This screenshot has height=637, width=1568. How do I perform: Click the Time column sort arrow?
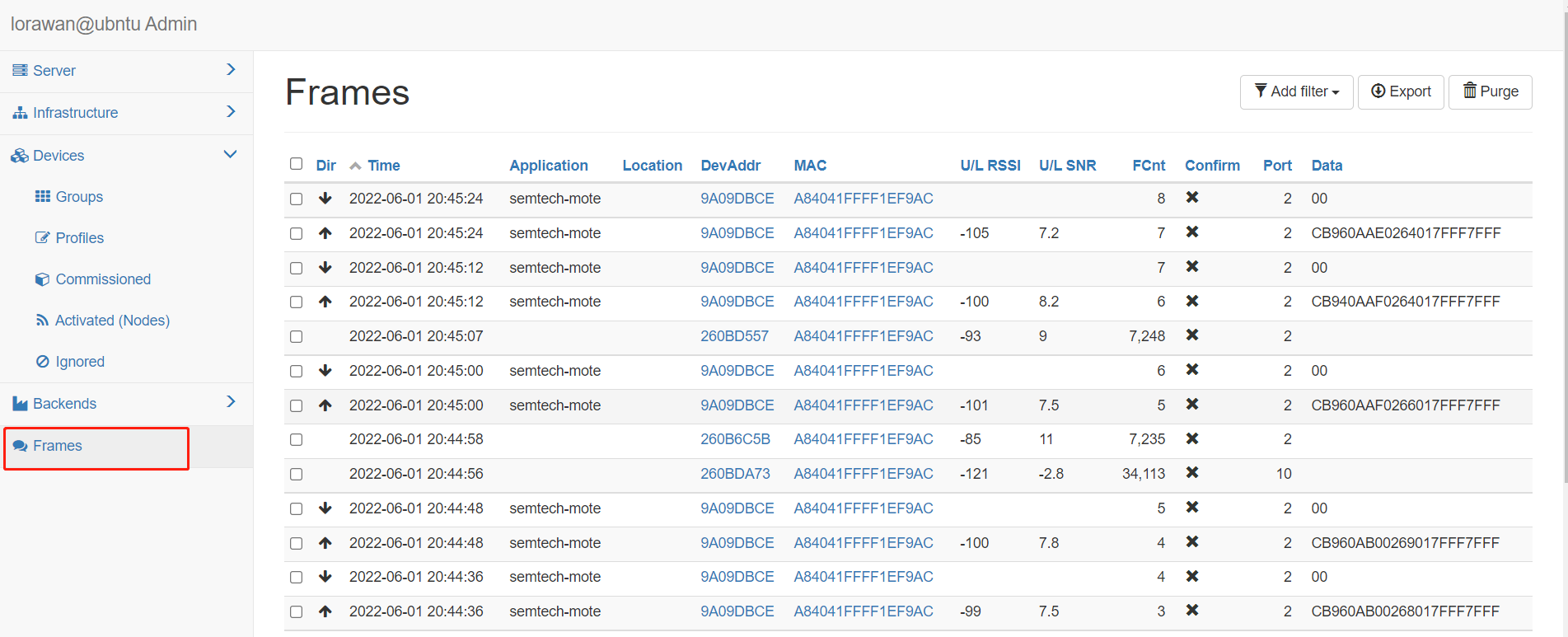(x=355, y=166)
